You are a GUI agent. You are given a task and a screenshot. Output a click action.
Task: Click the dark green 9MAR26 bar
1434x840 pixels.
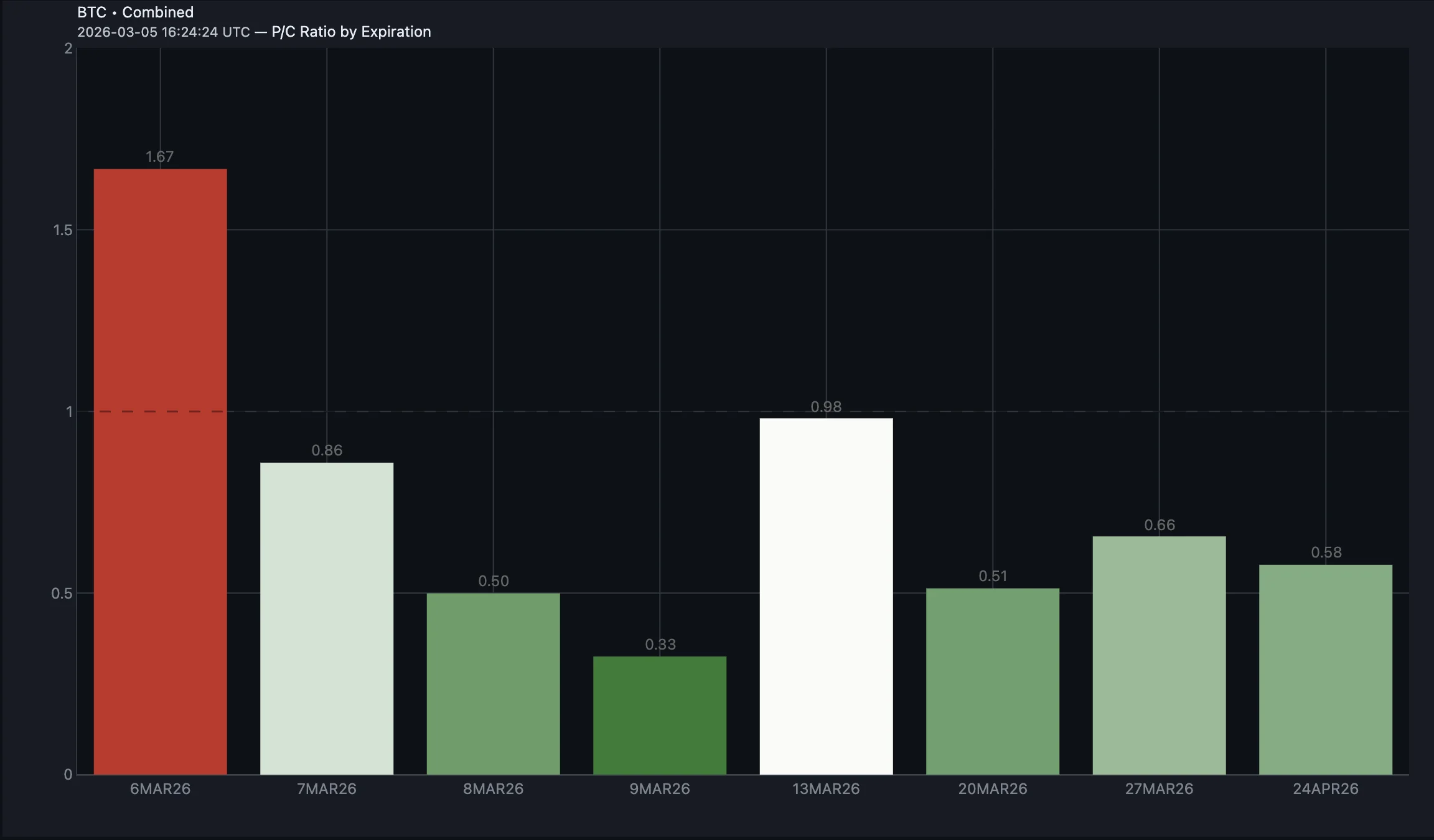659,715
